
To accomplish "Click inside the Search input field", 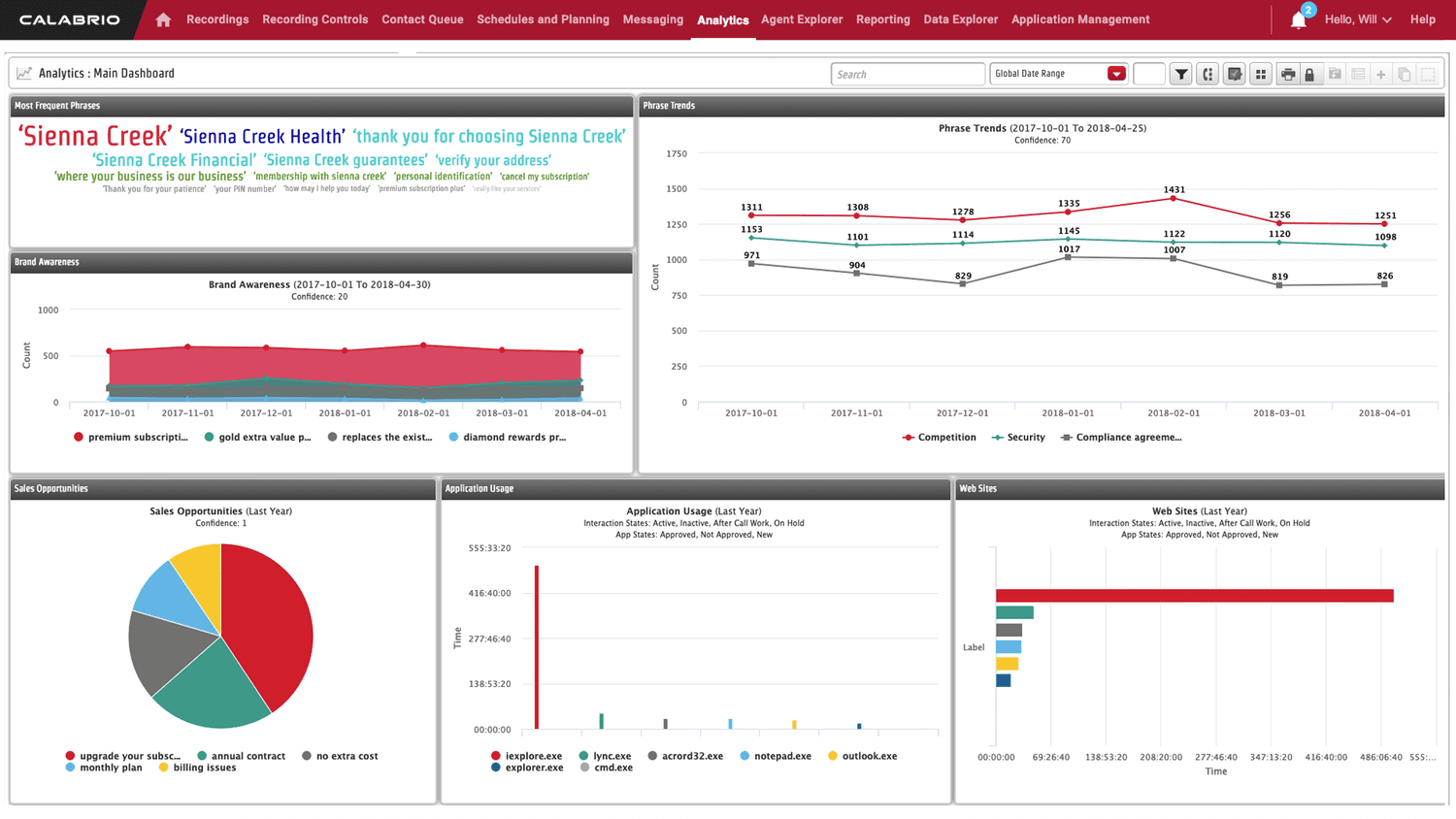I will [907, 73].
